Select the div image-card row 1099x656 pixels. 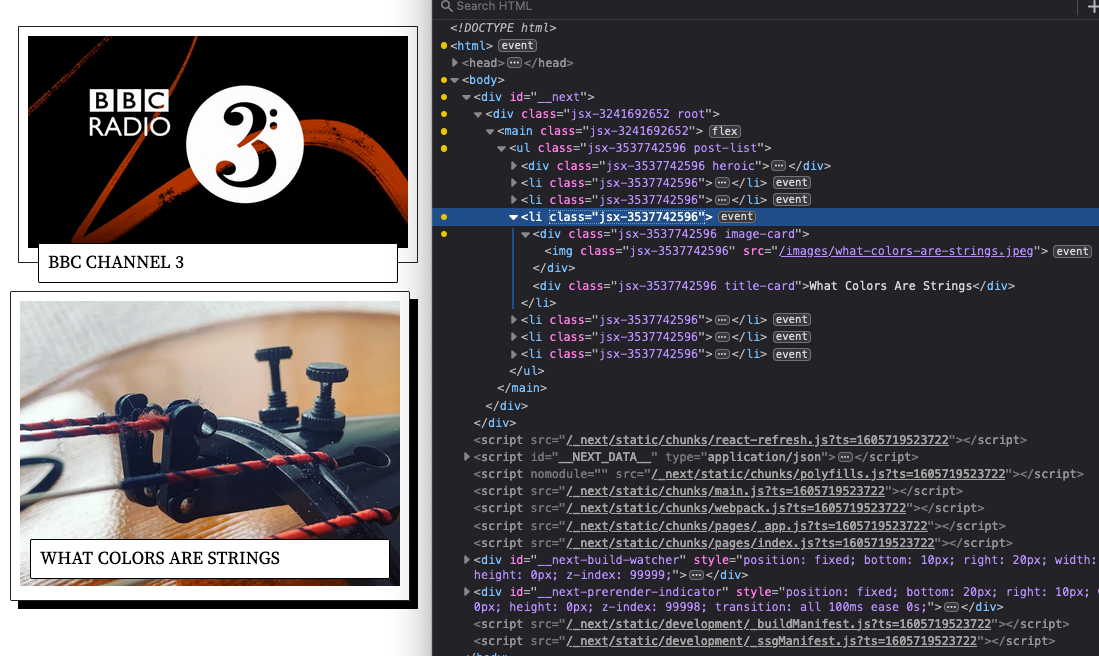pos(671,234)
